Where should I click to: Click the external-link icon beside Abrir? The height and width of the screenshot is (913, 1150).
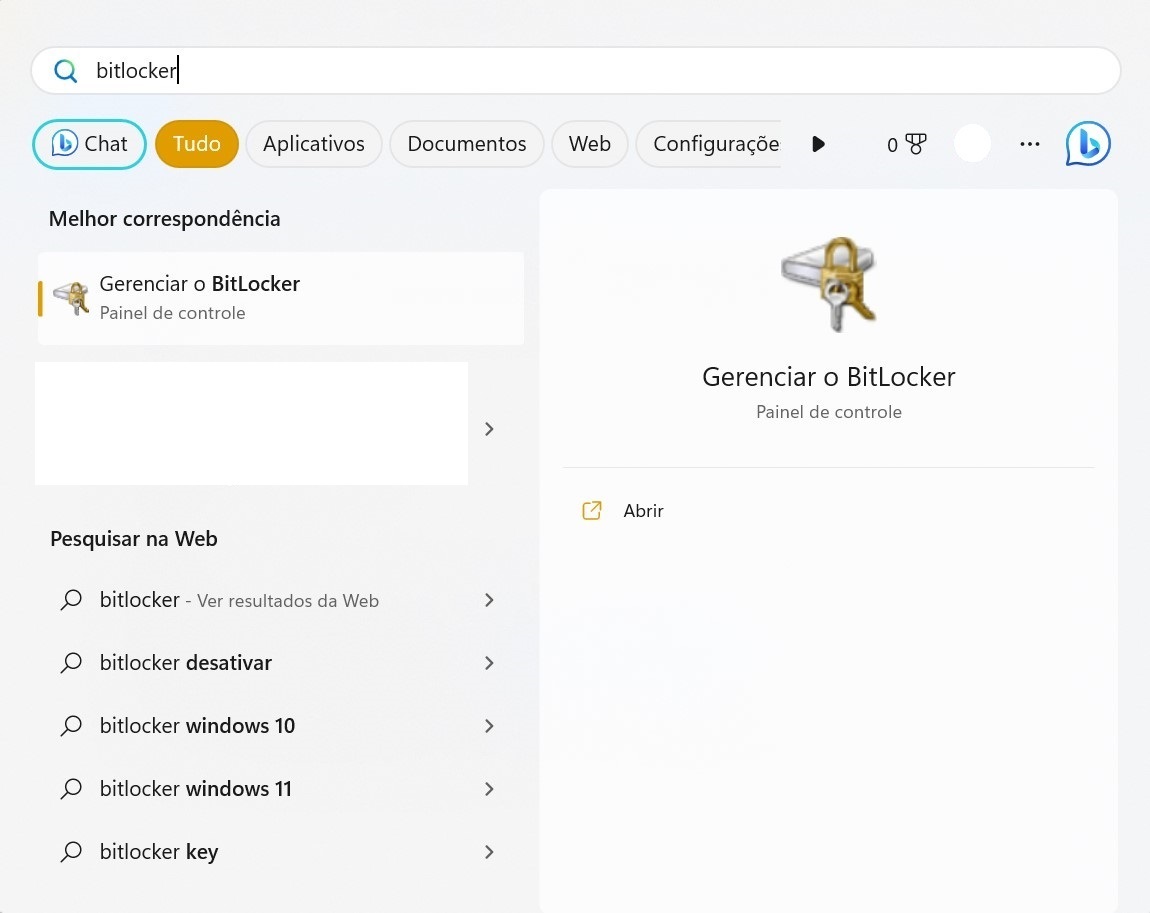coord(592,510)
